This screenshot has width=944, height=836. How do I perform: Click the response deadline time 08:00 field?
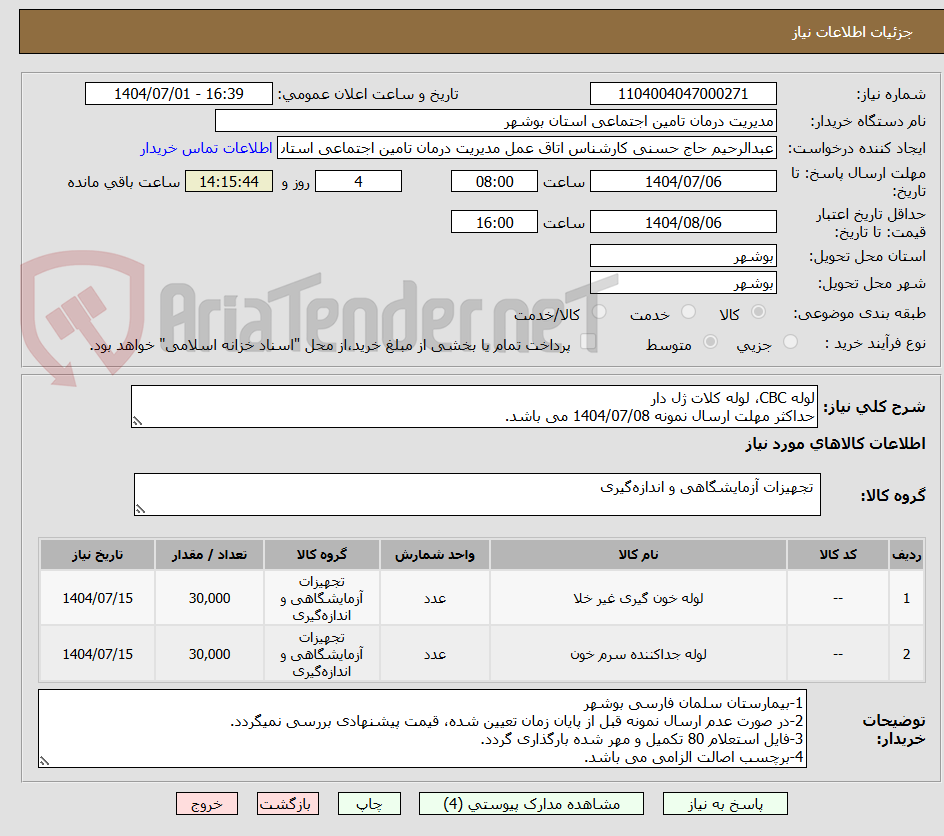tap(494, 181)
